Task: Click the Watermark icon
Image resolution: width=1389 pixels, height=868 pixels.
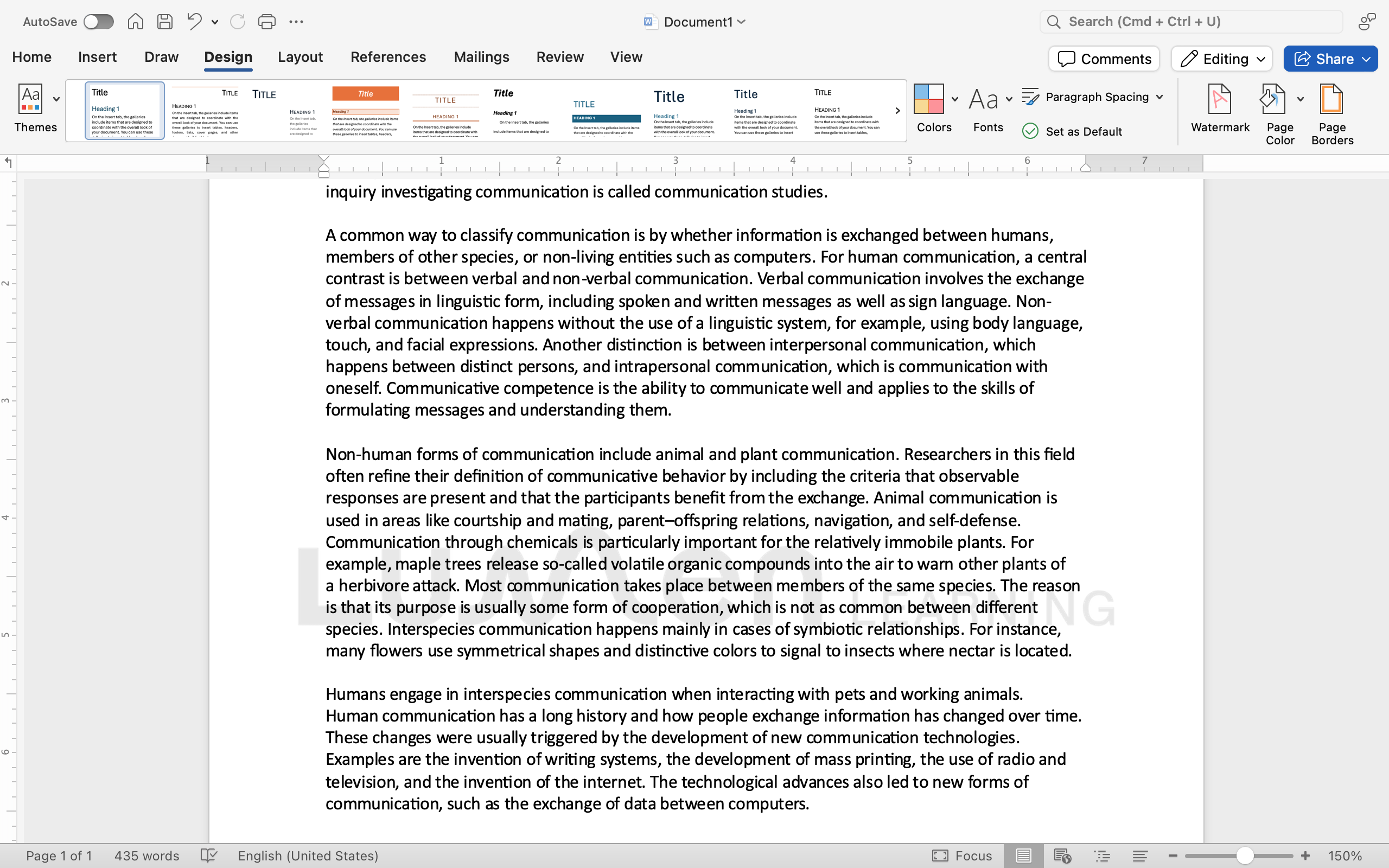Action: (x=1220, y=99)
